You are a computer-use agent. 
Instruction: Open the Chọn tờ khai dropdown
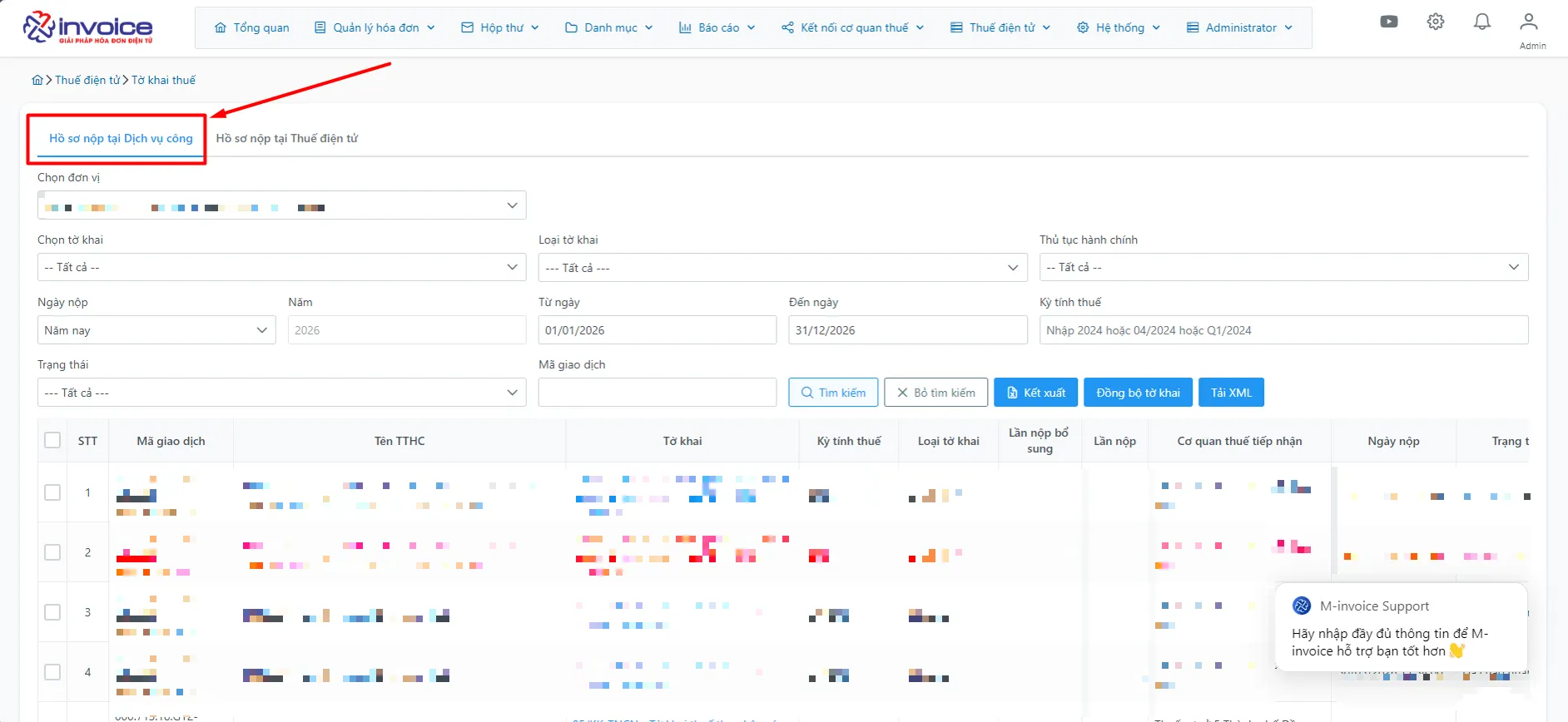[281, 267]
